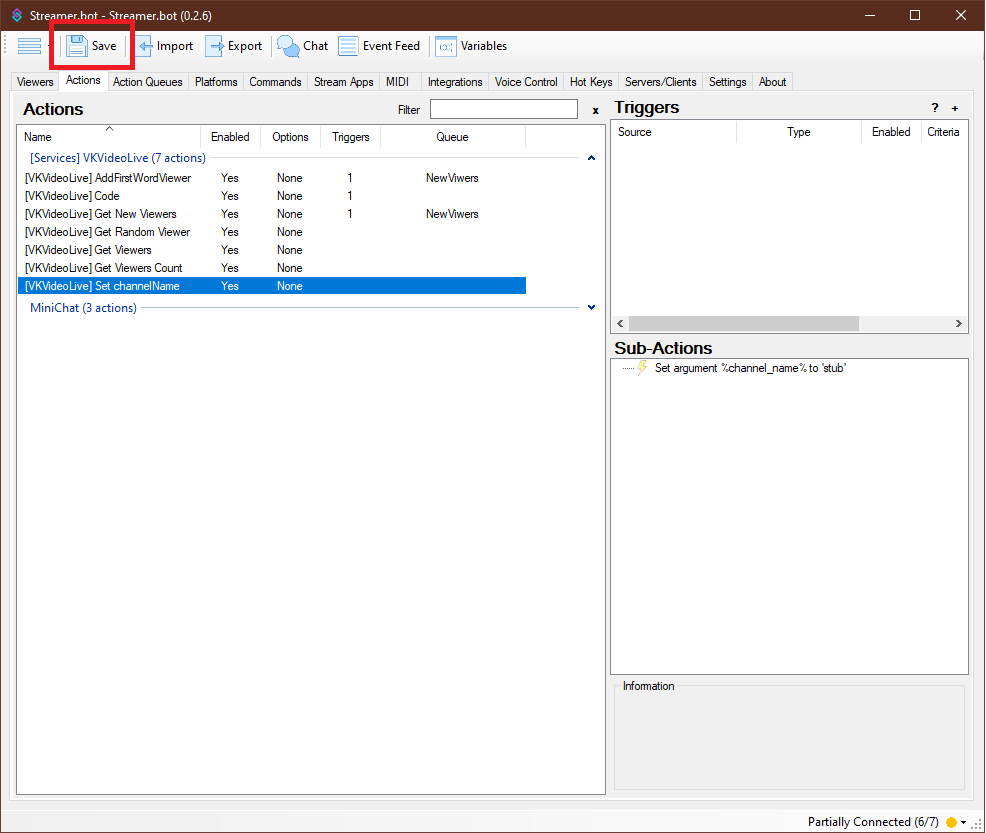Click the Triggers horizontal scrollbar thumb
The width and height of the screenshot is (986, 833).
coord(744,324)
